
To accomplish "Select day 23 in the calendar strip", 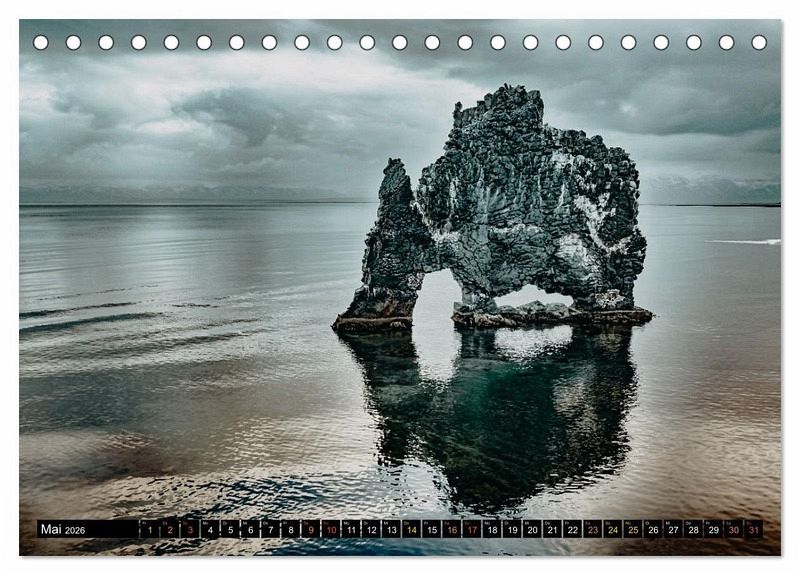I will click(593, 529).
